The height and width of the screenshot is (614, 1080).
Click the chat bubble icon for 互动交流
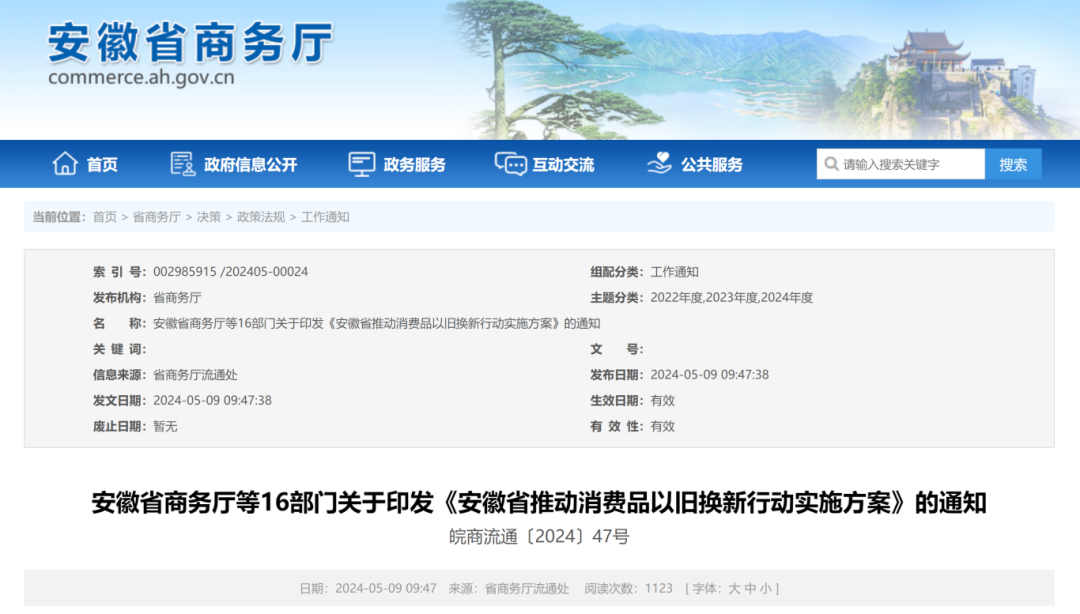click(510, 164)
